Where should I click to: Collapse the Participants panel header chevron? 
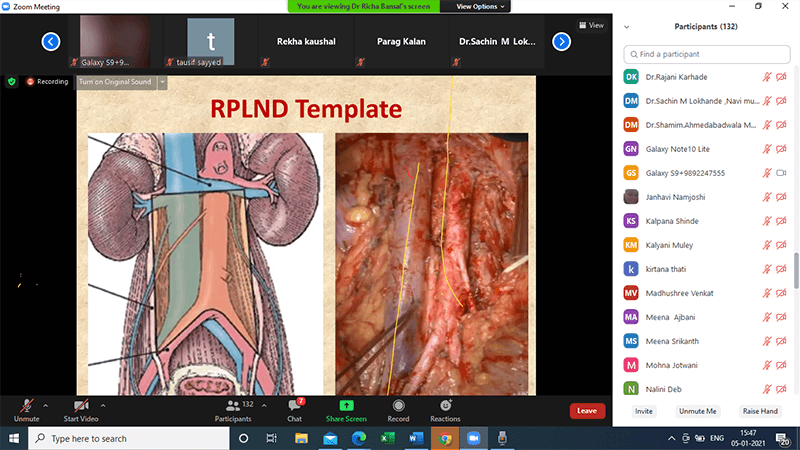[x=627, y=26]
